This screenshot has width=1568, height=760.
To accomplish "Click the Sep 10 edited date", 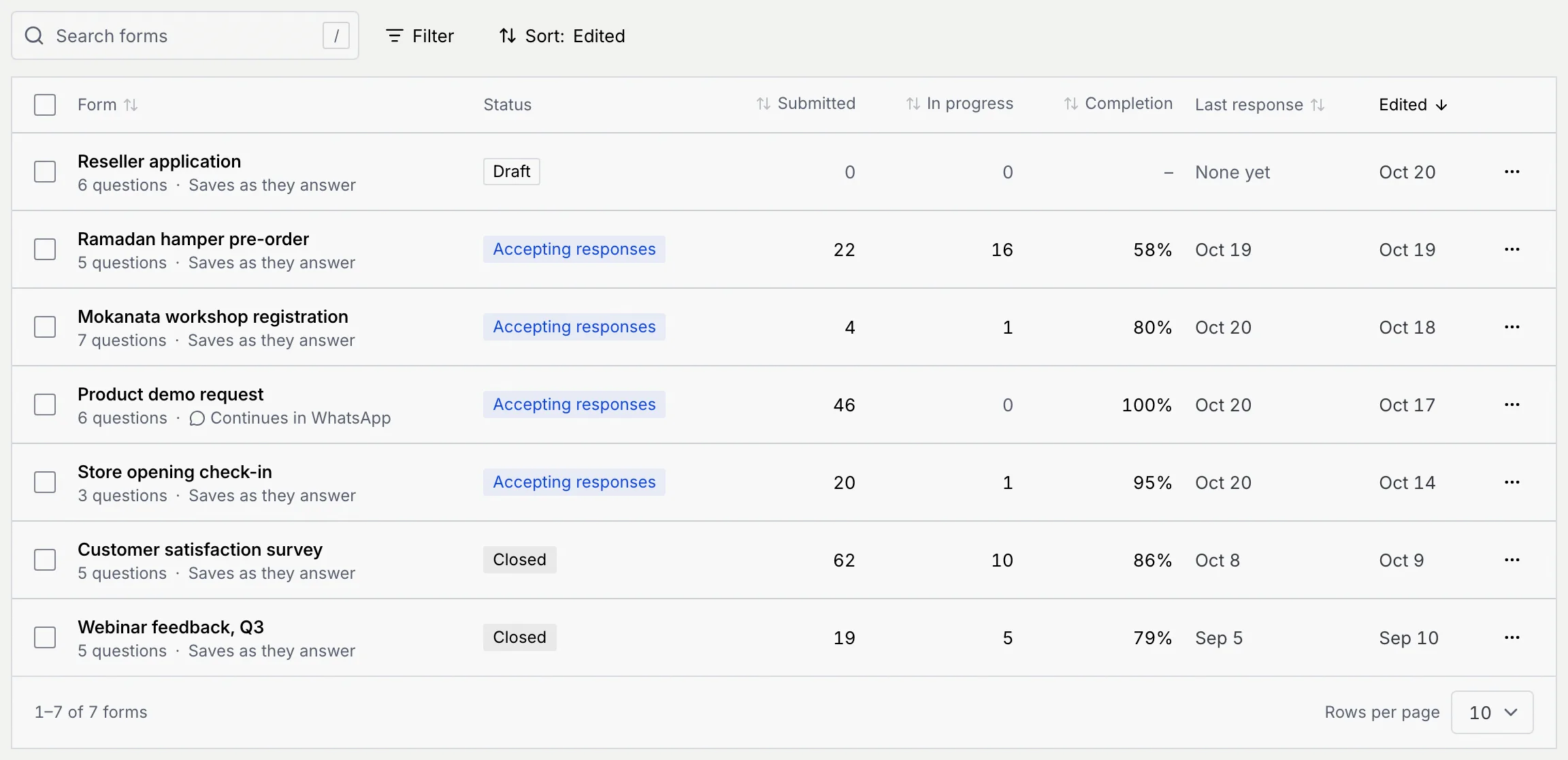I will (x=1409, y=638).
